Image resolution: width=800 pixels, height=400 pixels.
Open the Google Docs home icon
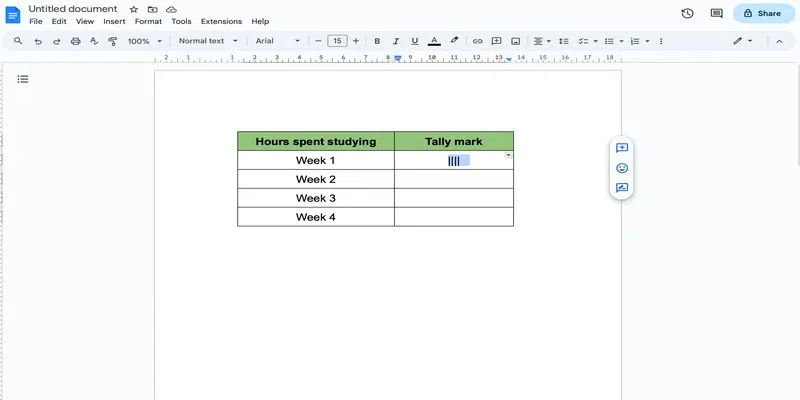[x=13, y=15]
